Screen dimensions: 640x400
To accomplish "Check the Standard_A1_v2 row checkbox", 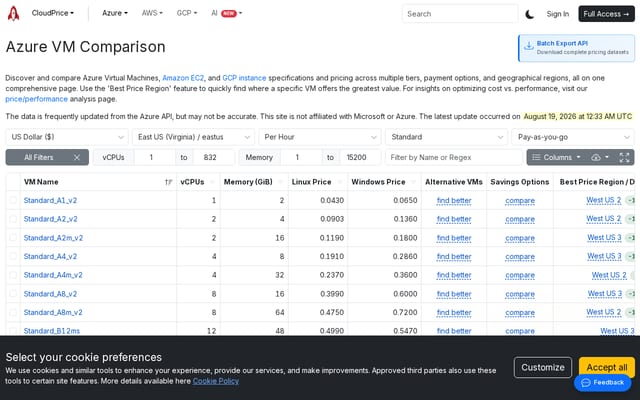I will click(x=13, y=200).
